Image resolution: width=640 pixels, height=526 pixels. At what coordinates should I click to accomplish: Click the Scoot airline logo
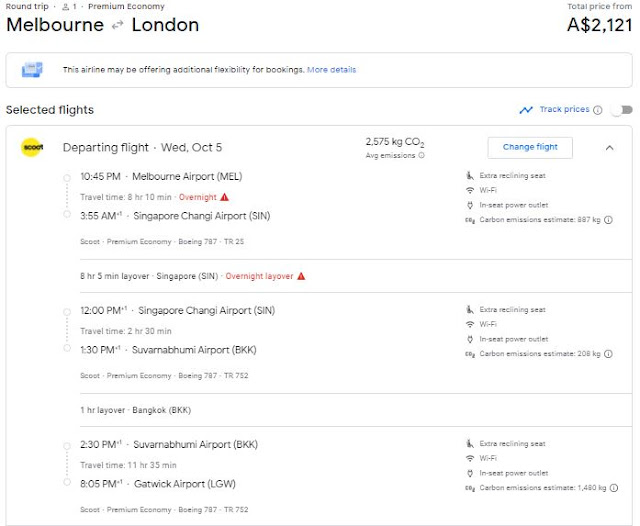click(31, 148)
